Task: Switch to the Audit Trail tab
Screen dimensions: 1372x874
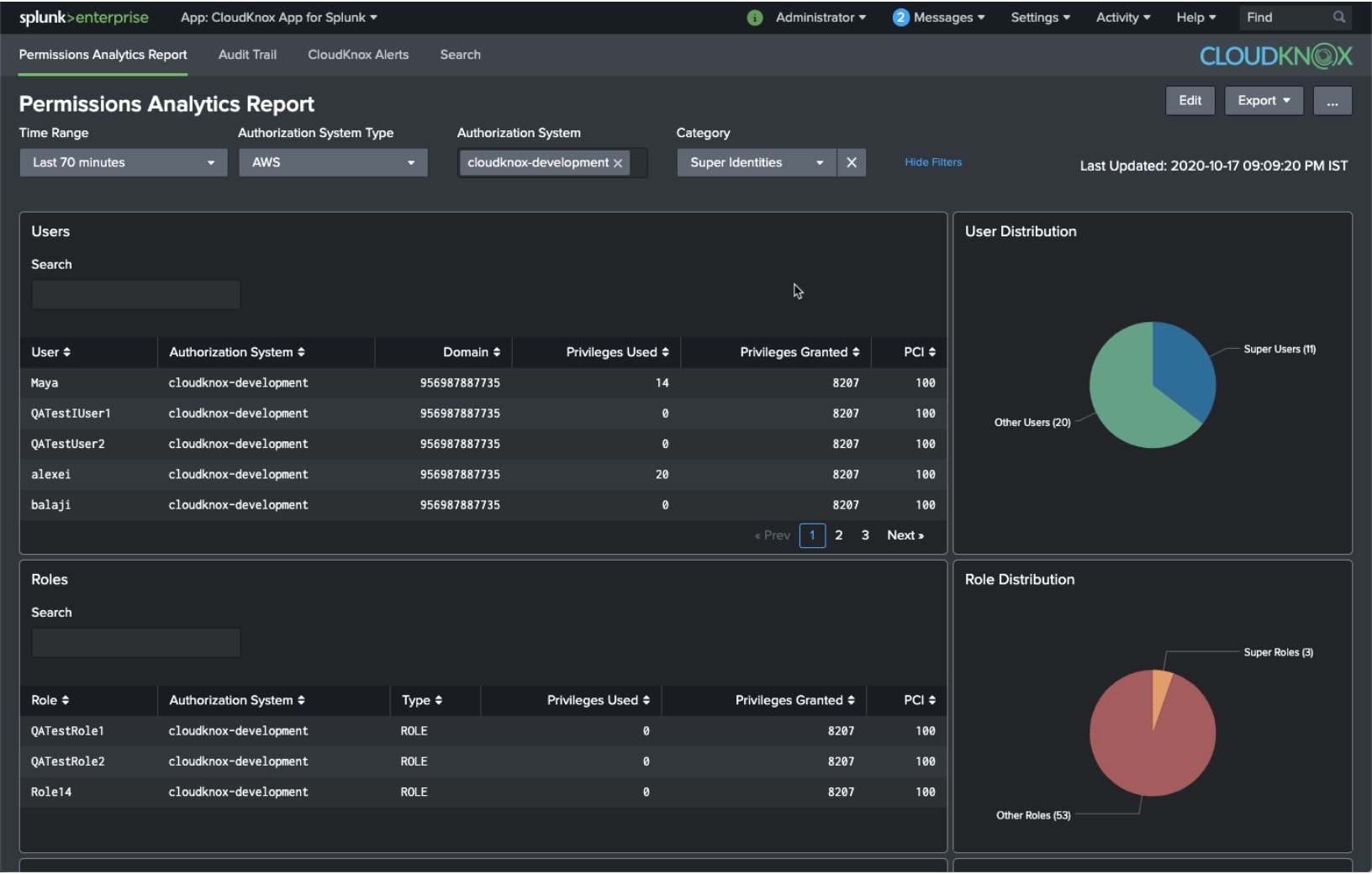Action: pyautogui.click(x=247, y=55)
